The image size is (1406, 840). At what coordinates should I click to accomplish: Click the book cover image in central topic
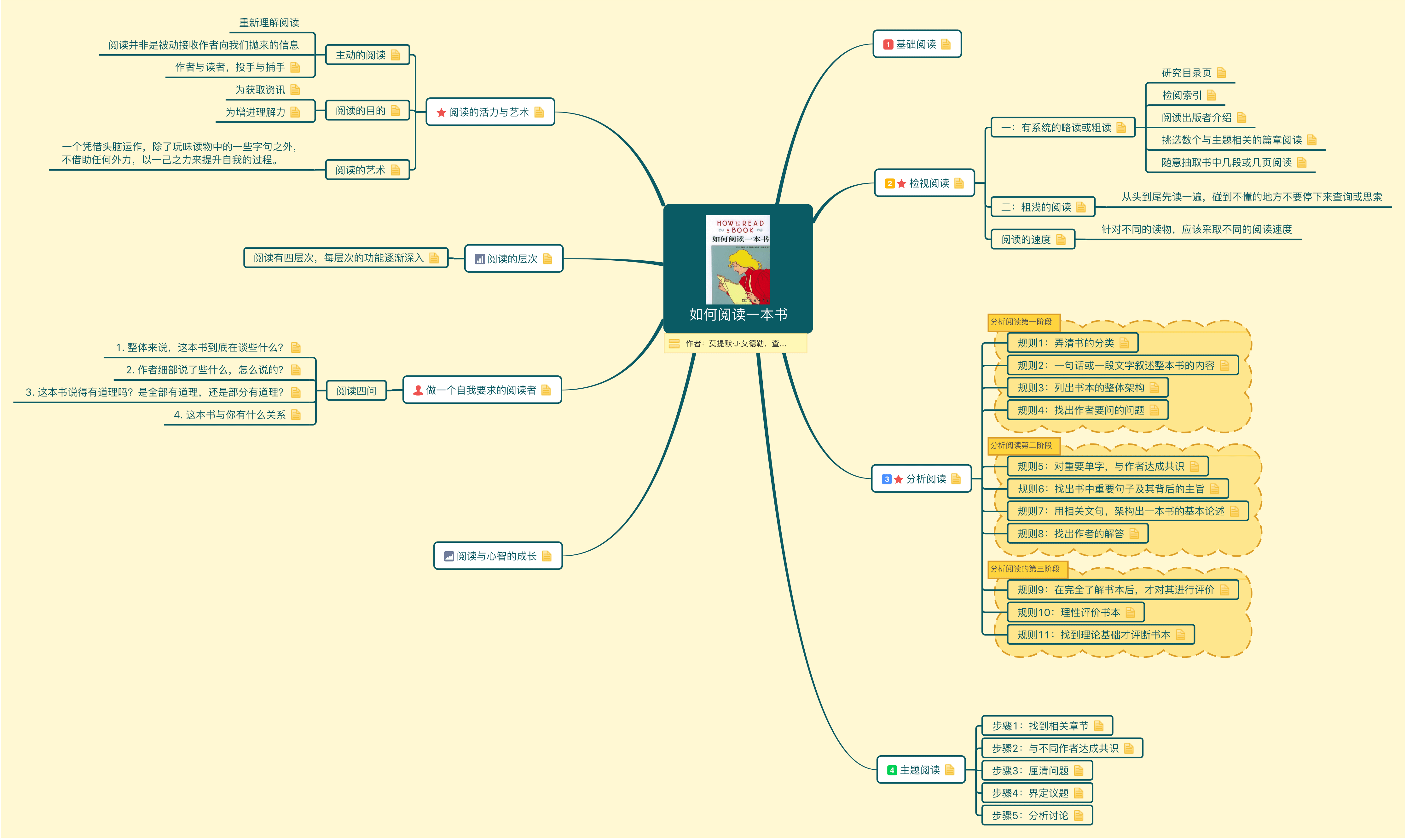(738, 260)
